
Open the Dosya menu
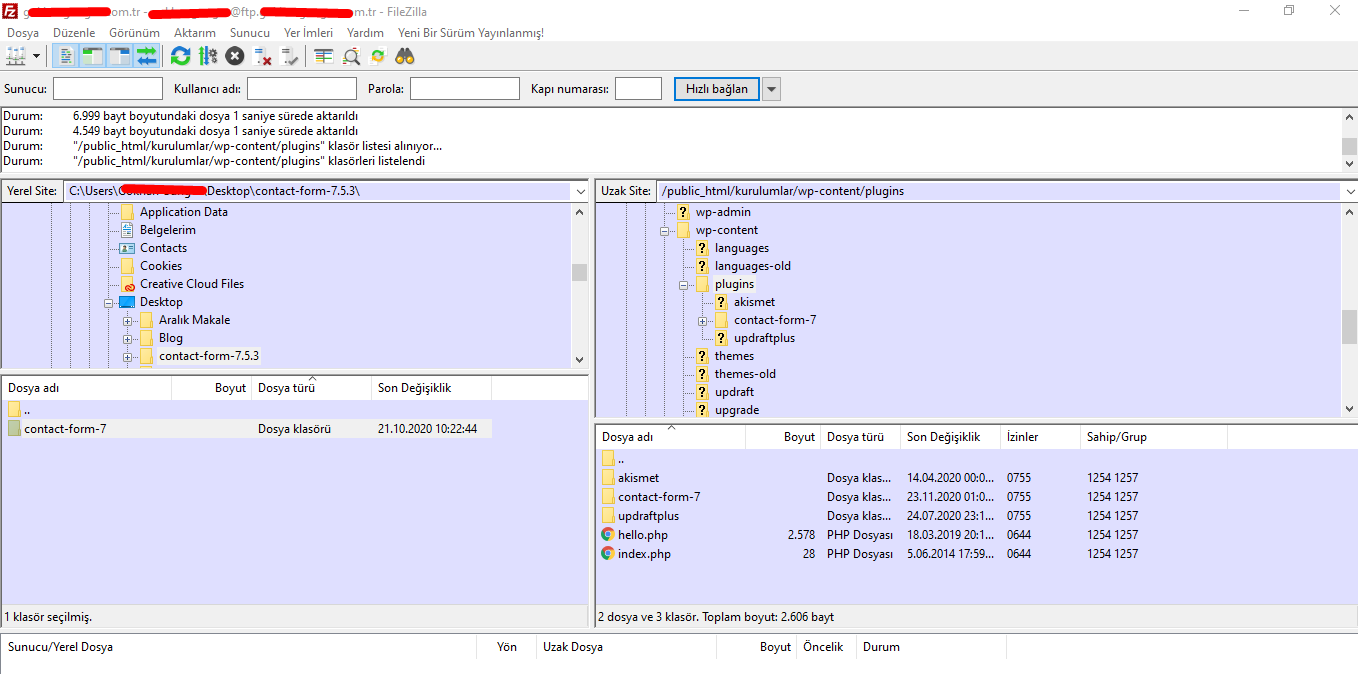pyautogui.click(x=23, y=33)
